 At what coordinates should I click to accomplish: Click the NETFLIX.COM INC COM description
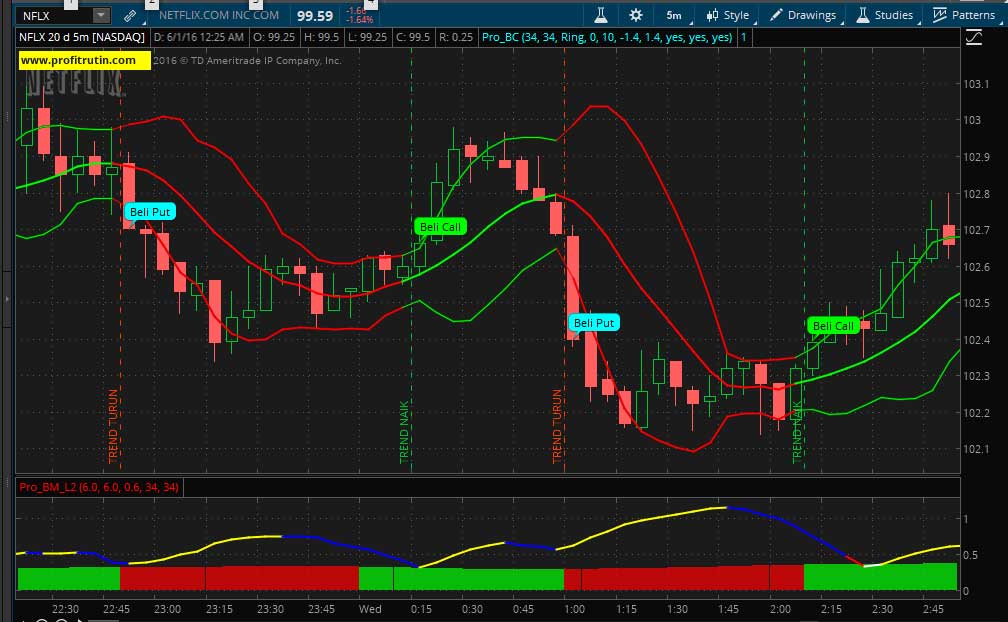pyautogui.click(x=219, y=15)
